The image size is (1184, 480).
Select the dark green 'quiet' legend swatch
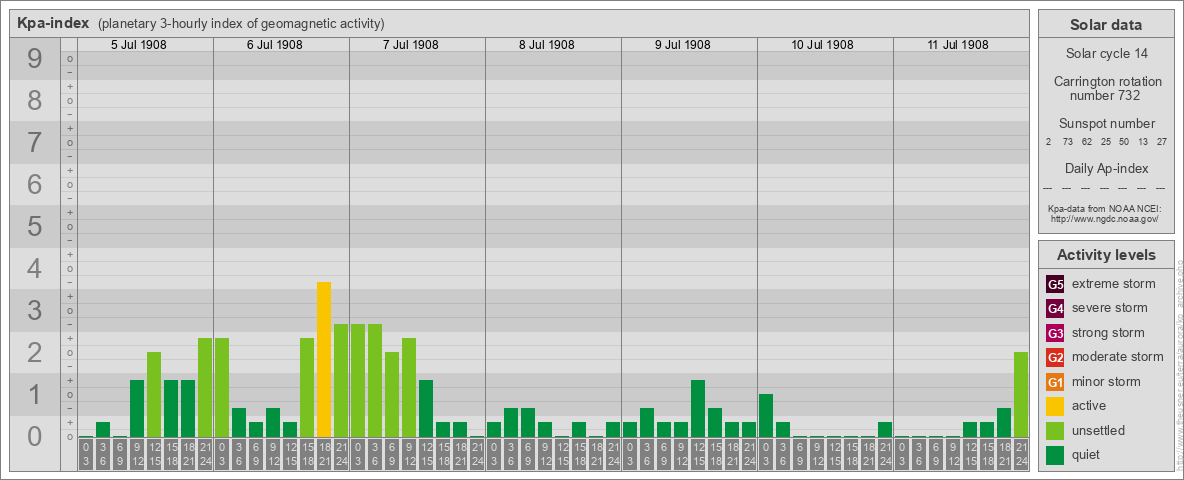tap(1055, 454)
